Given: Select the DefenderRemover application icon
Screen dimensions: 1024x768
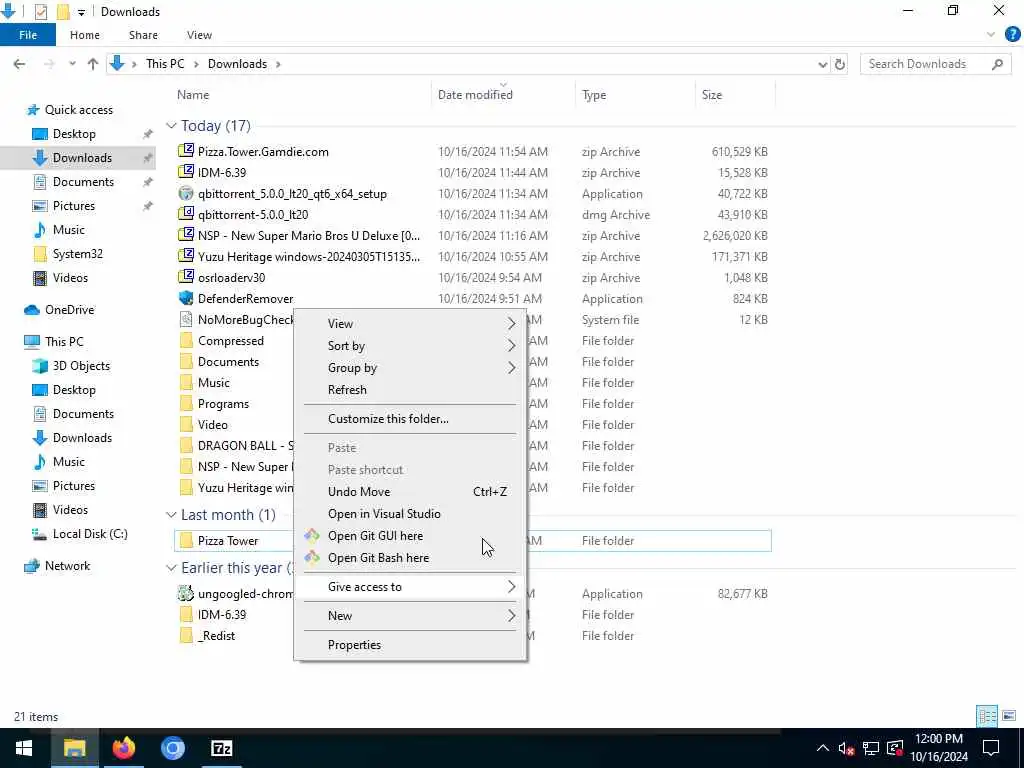Looking at the screenshot, I should [x=186, y=298].
